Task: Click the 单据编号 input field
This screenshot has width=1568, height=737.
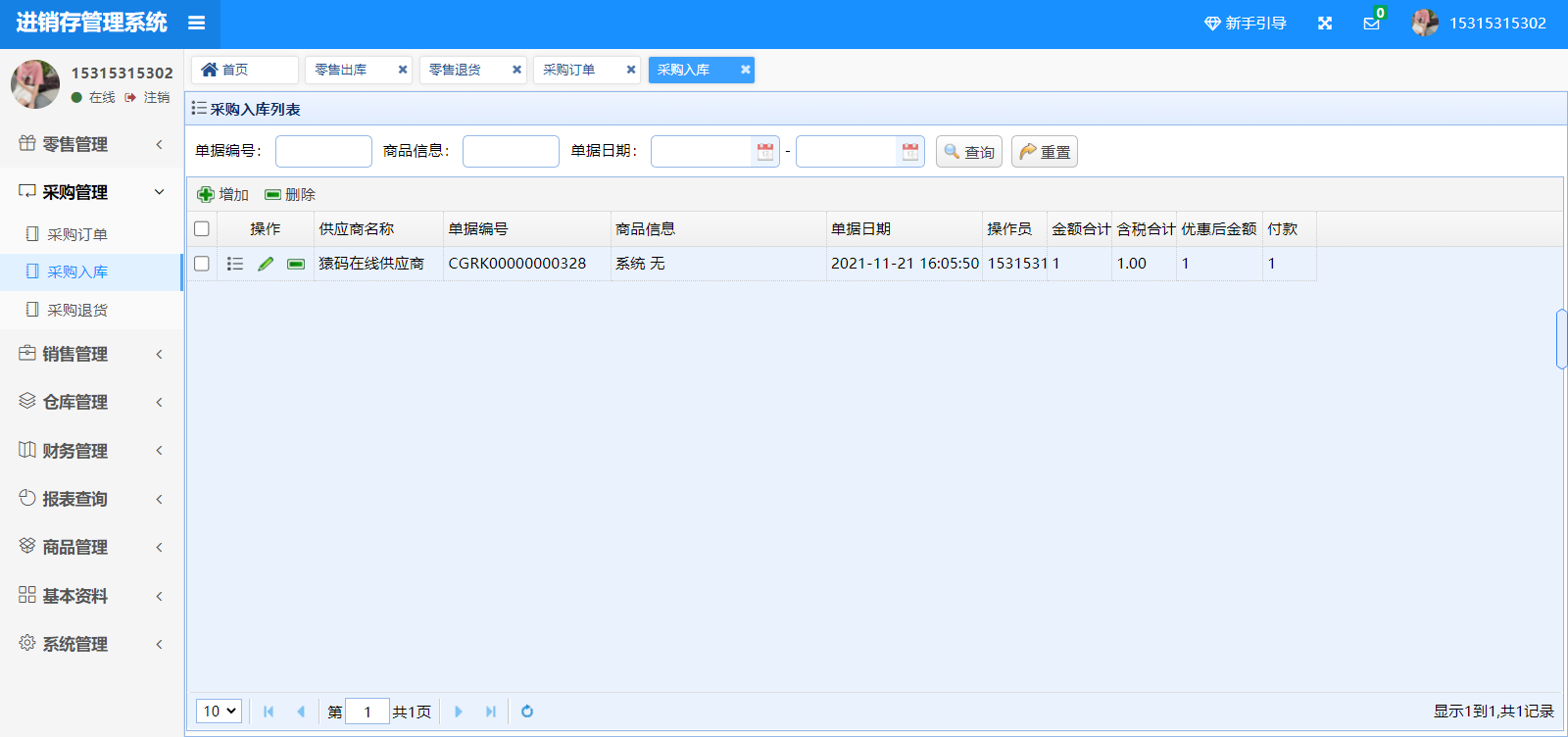Action: pyautogui.click(x=323, y=152)
